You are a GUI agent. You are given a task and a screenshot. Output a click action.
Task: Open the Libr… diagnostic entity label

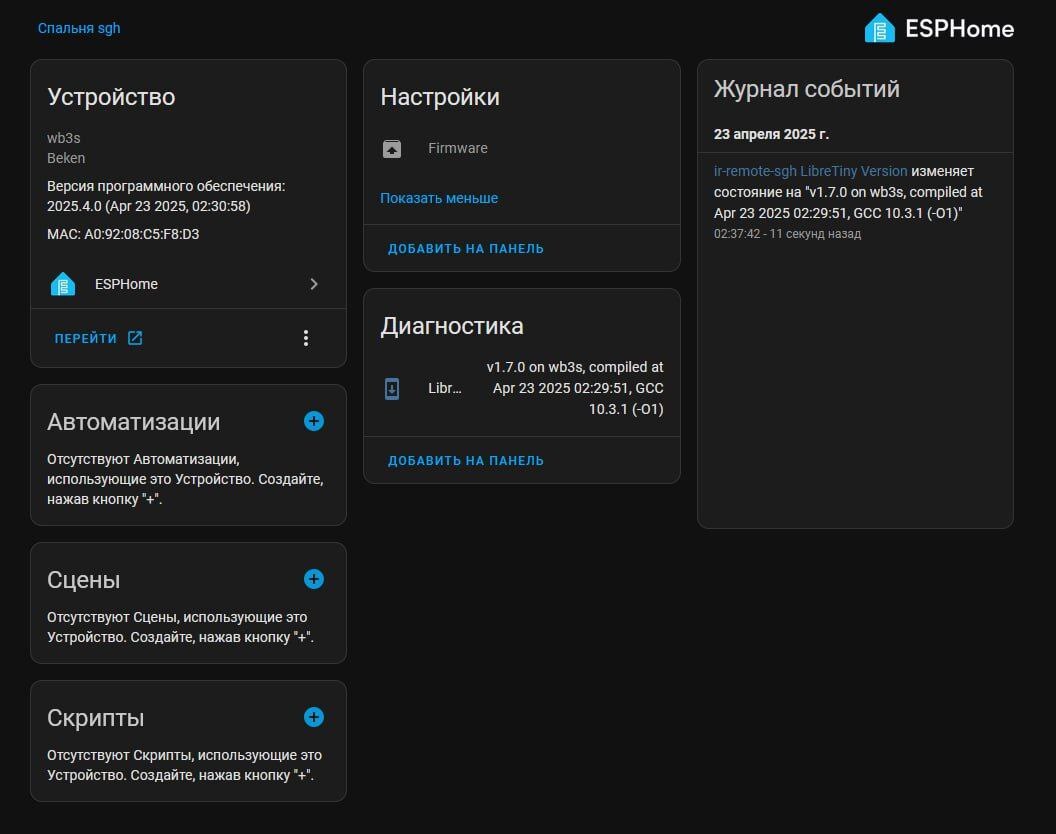coord(445,389)
